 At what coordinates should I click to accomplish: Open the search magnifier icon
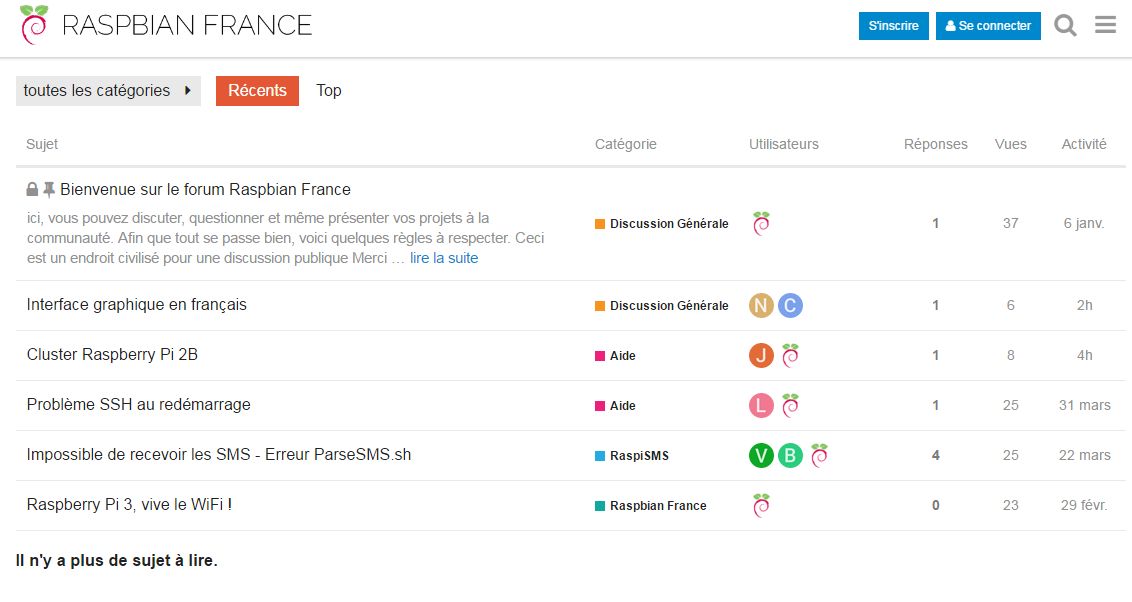tap(1066, 25)
